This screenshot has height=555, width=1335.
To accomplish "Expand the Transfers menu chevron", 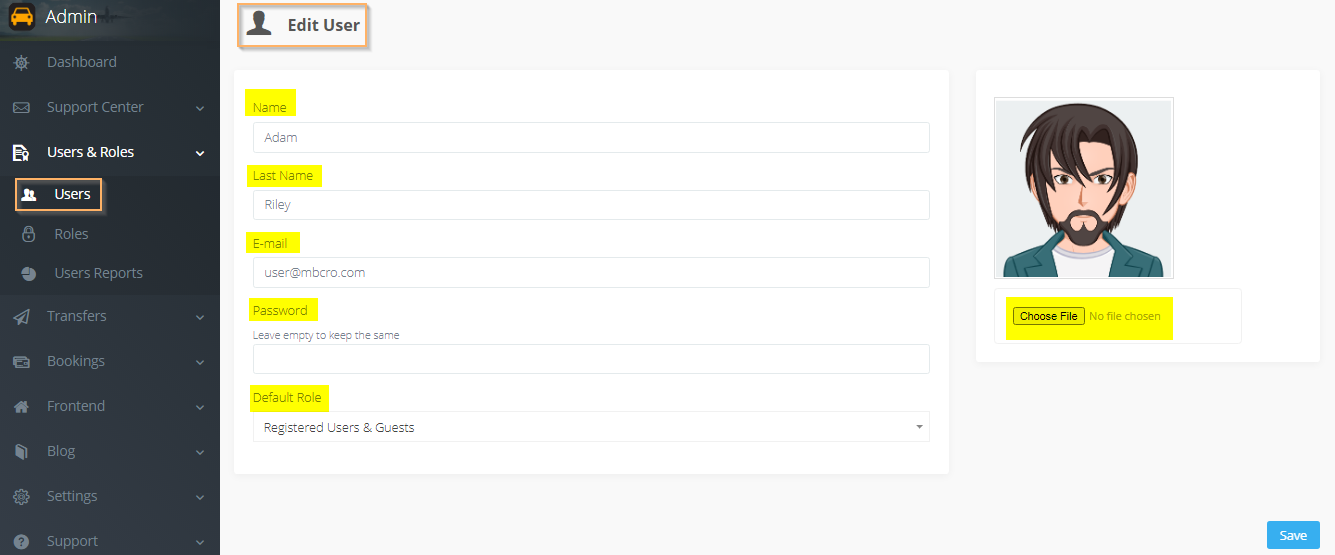I will [200, 317].
